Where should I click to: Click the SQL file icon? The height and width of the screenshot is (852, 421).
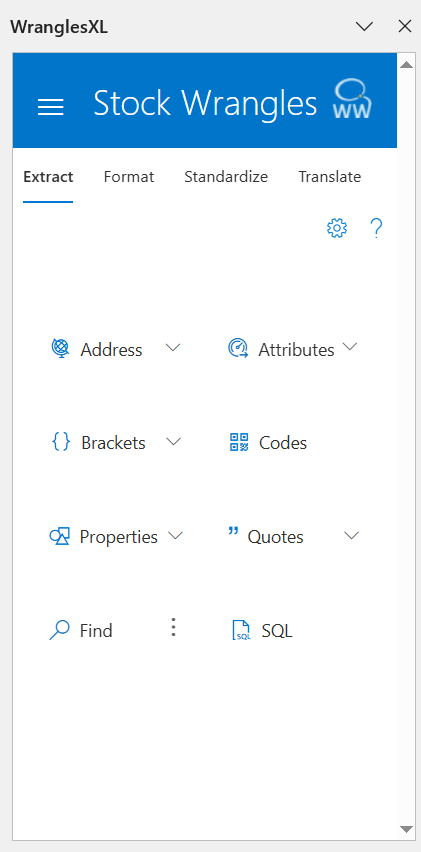pyautogui.click(x=241, y=630)
